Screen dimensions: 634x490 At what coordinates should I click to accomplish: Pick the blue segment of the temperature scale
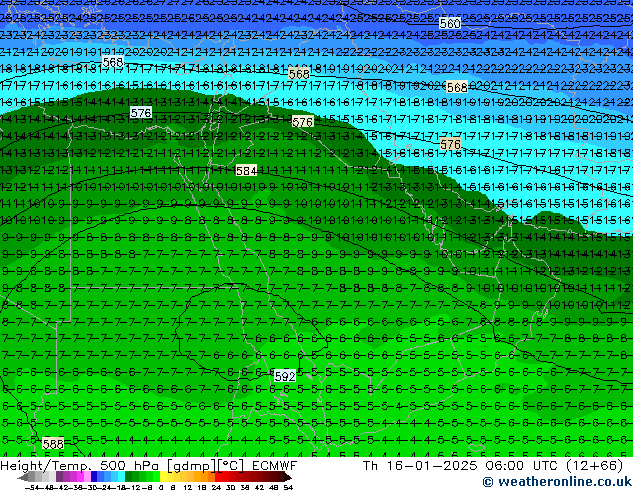pos(97,478)
